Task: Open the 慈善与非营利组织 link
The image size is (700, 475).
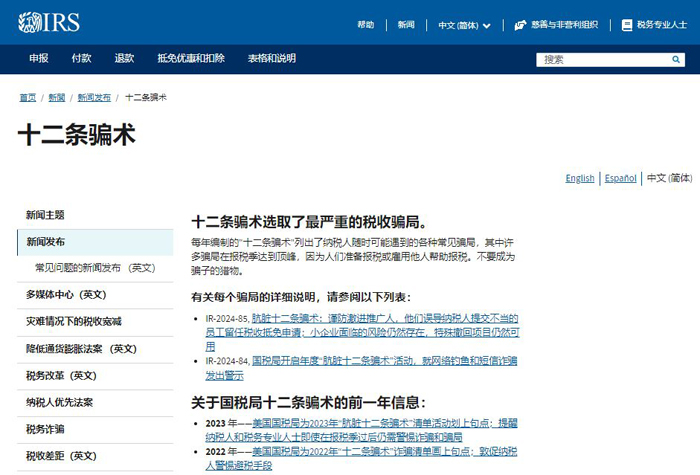Action: (x=564, y=25)
